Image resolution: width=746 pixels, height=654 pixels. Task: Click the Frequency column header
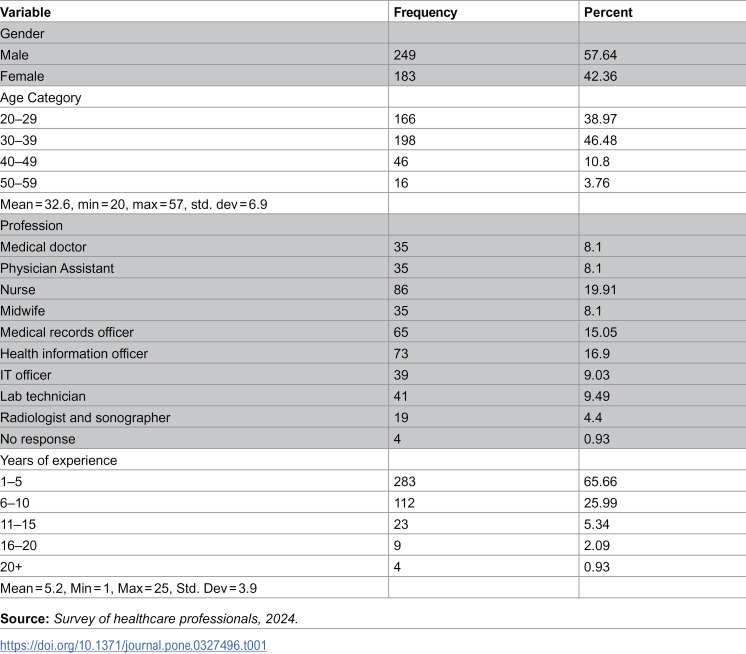click(425, 12)
